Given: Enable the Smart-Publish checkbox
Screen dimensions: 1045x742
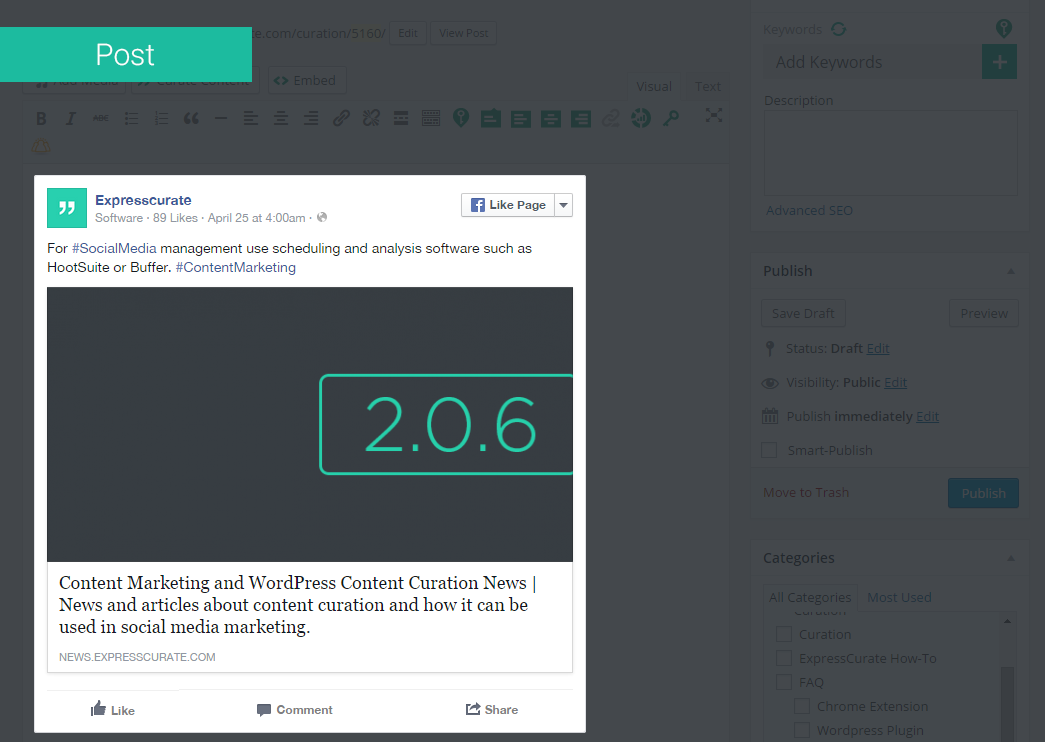Looking at the screenshot, I should [x=769, y=450].
